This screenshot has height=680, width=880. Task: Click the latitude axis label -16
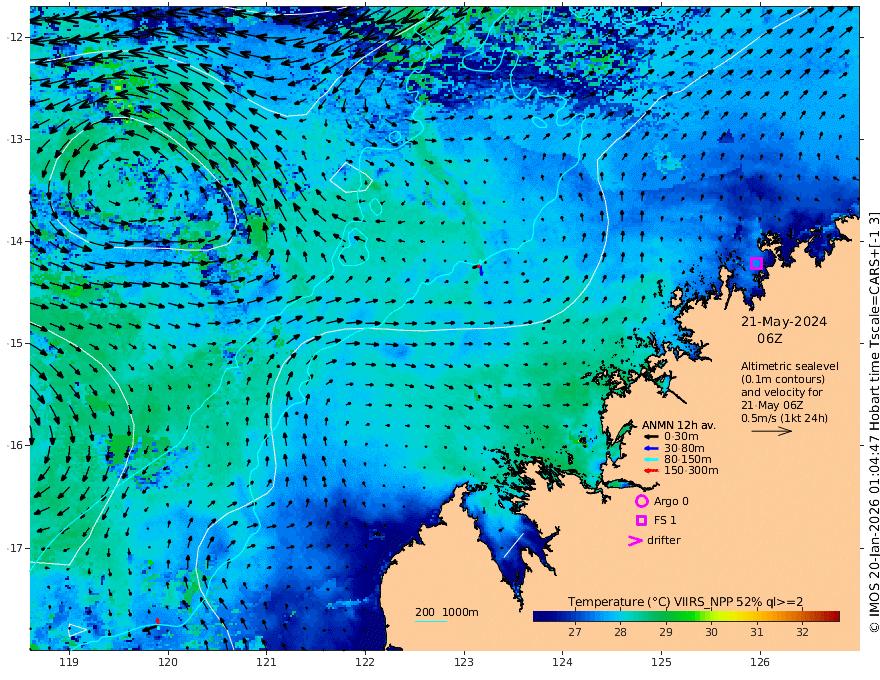click(x=15, y=445)
